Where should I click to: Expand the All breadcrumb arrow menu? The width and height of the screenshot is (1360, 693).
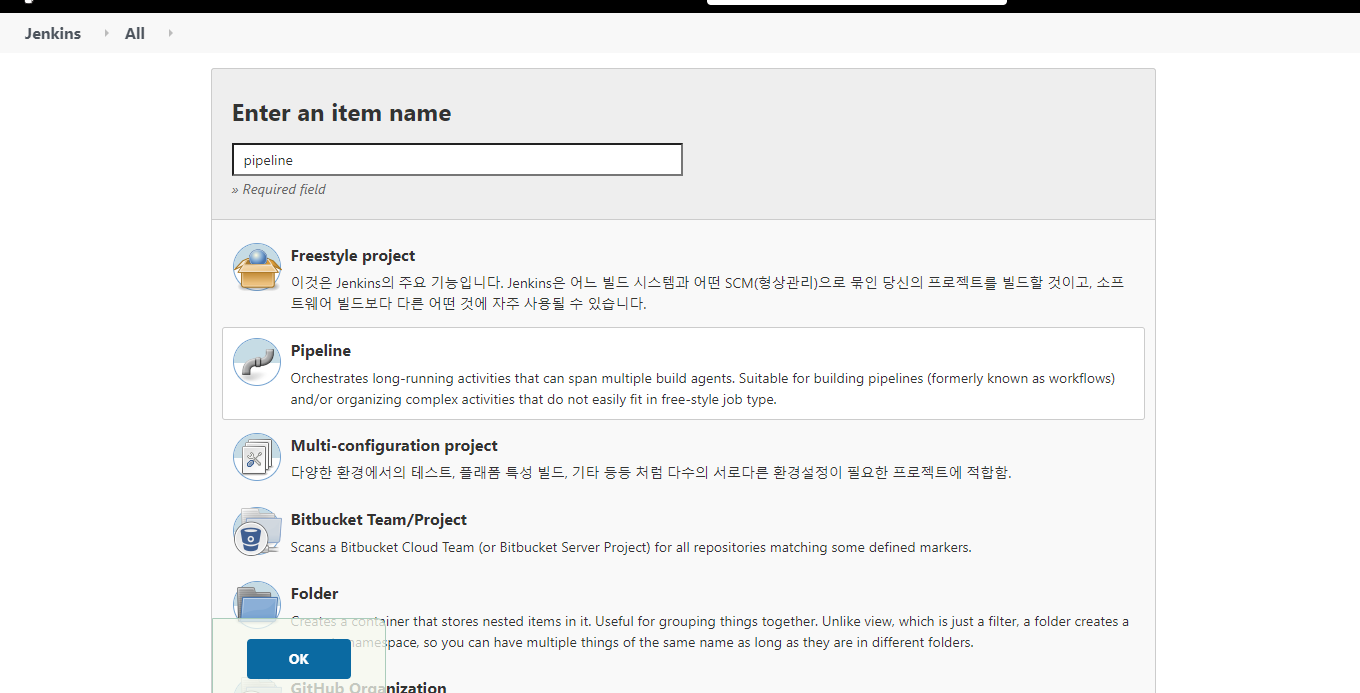pyautogui.click(x=170, y=33)
